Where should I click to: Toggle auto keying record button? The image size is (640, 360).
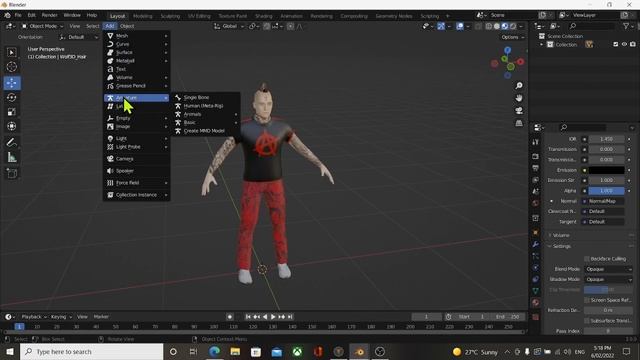pyautogui.click(x=230, y=317)
